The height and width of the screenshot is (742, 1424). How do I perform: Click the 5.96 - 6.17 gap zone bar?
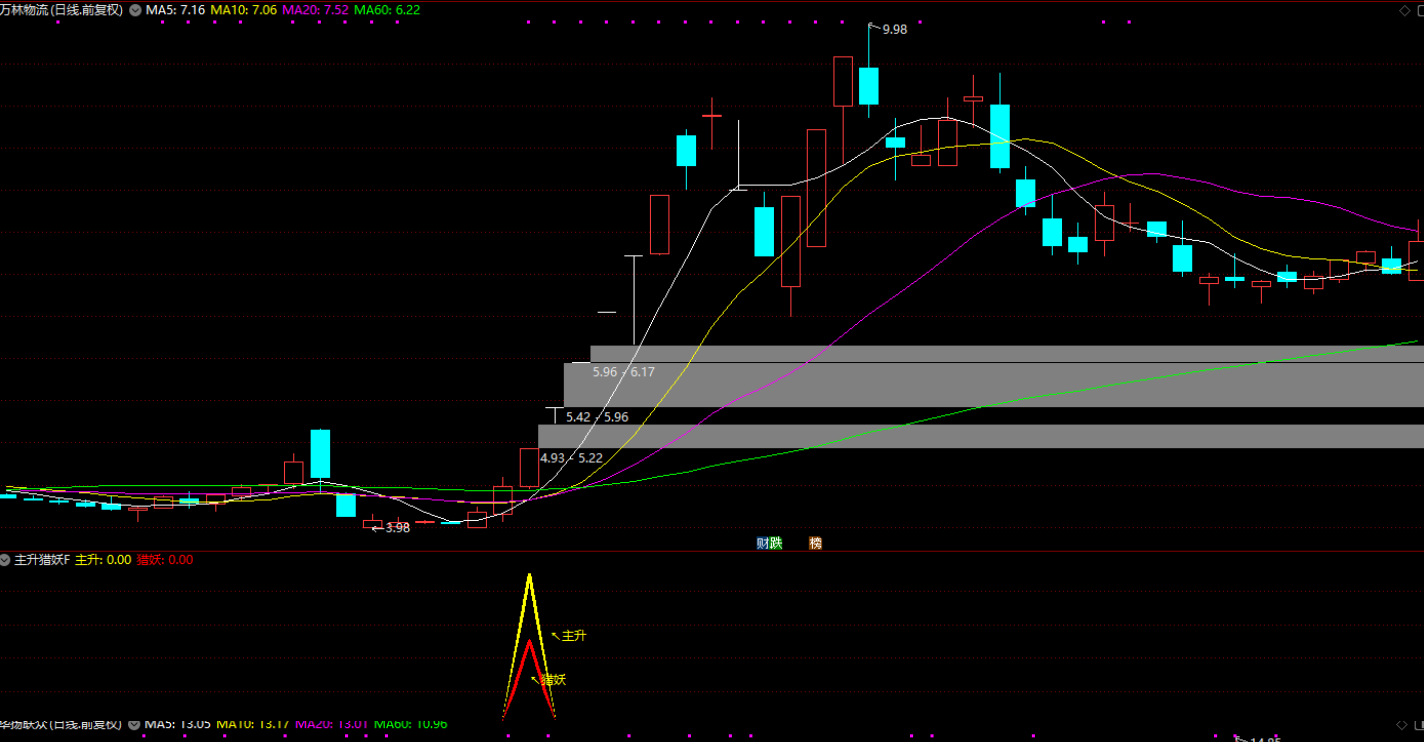coord(900,384)
